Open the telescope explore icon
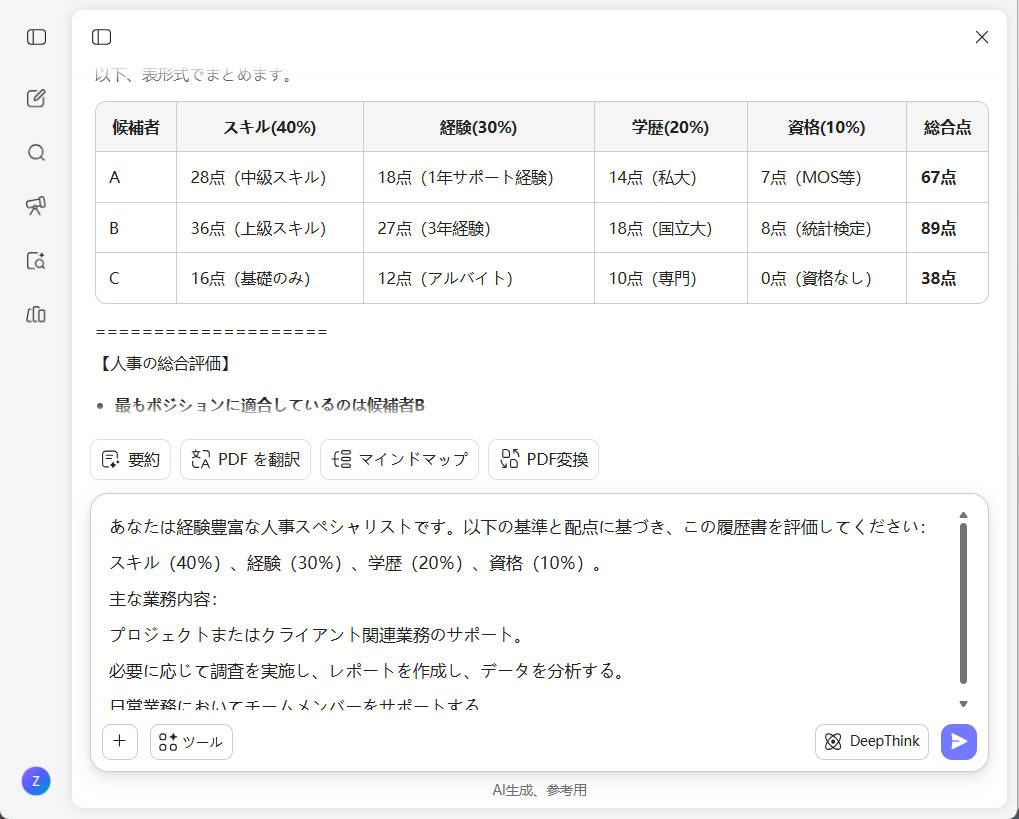Screen dimensions: 1019x819 [x=36, y=206]
